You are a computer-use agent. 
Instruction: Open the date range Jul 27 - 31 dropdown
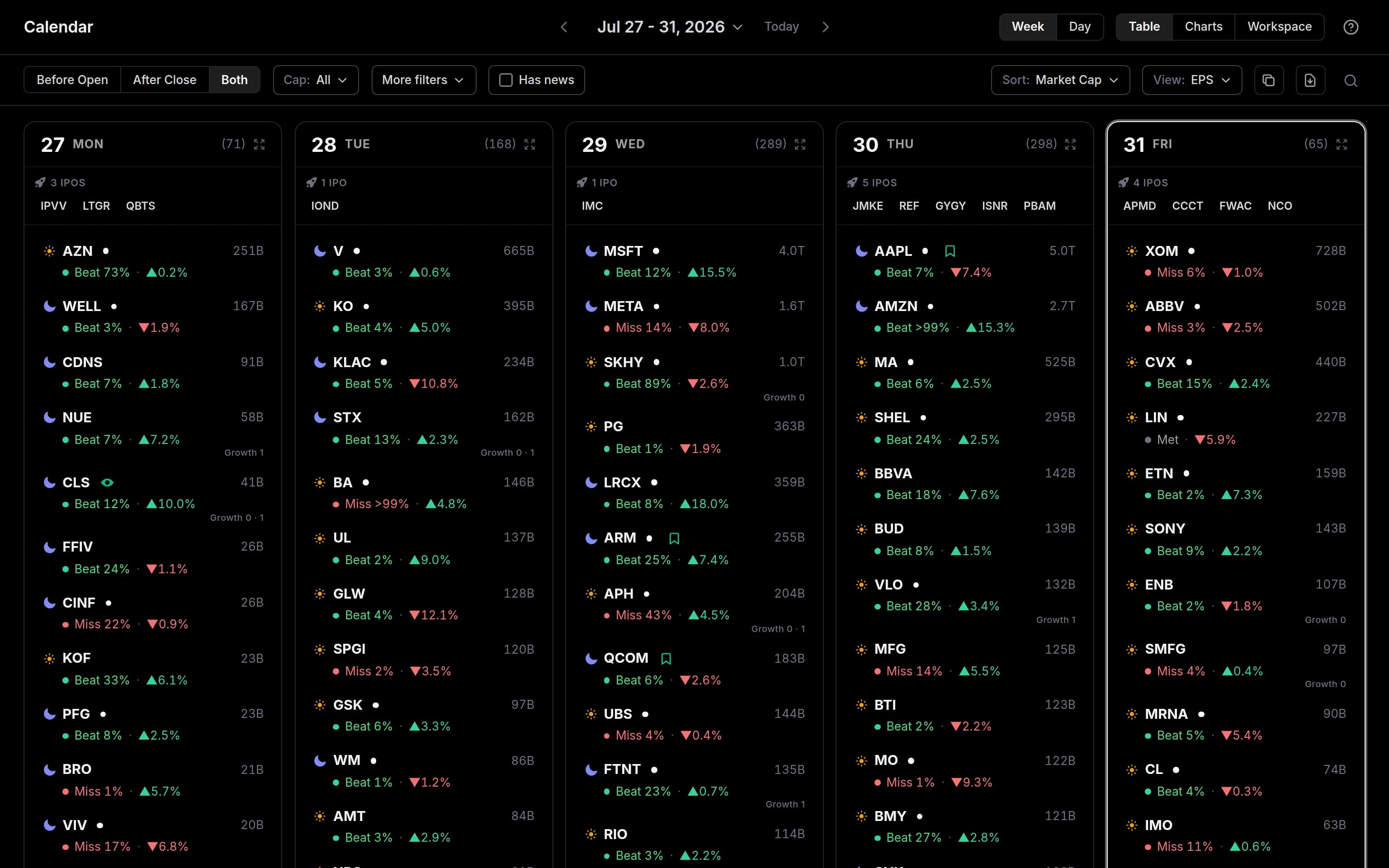669,27
